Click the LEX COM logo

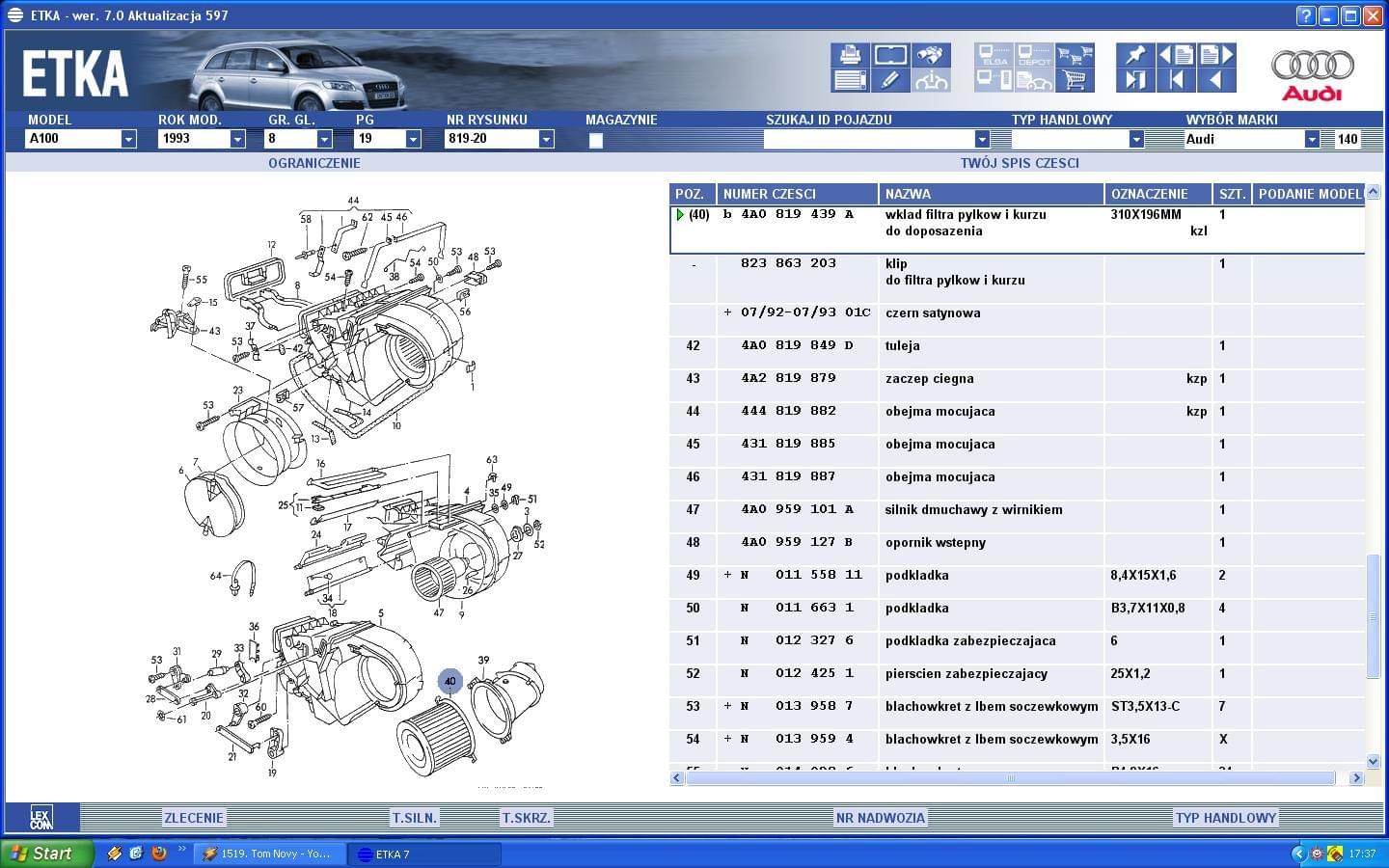[41, 818]
